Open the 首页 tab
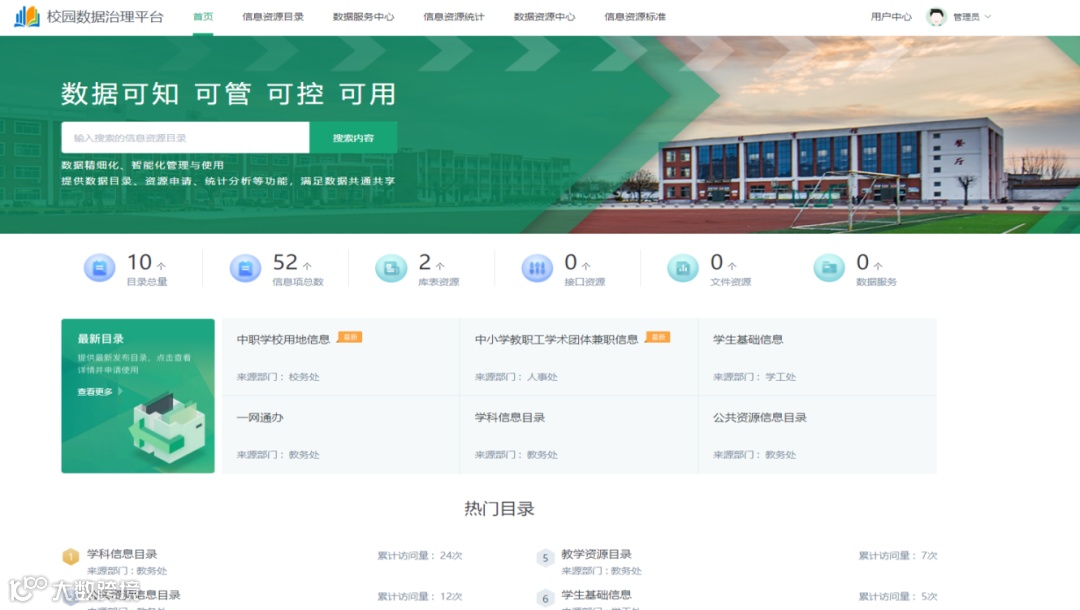 (x=203, y=17)
